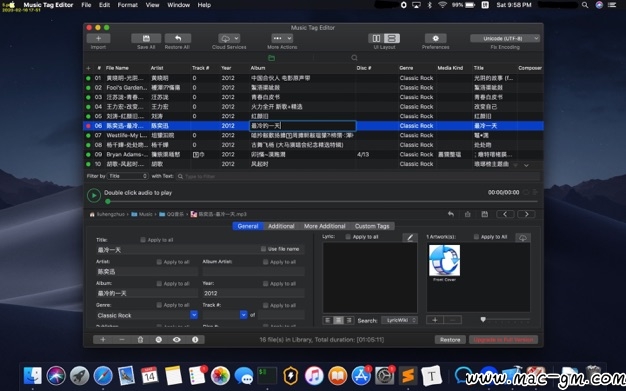Open Preferences gear icon
The height and width of the screenshot is (391, 626).
point(436,38)
